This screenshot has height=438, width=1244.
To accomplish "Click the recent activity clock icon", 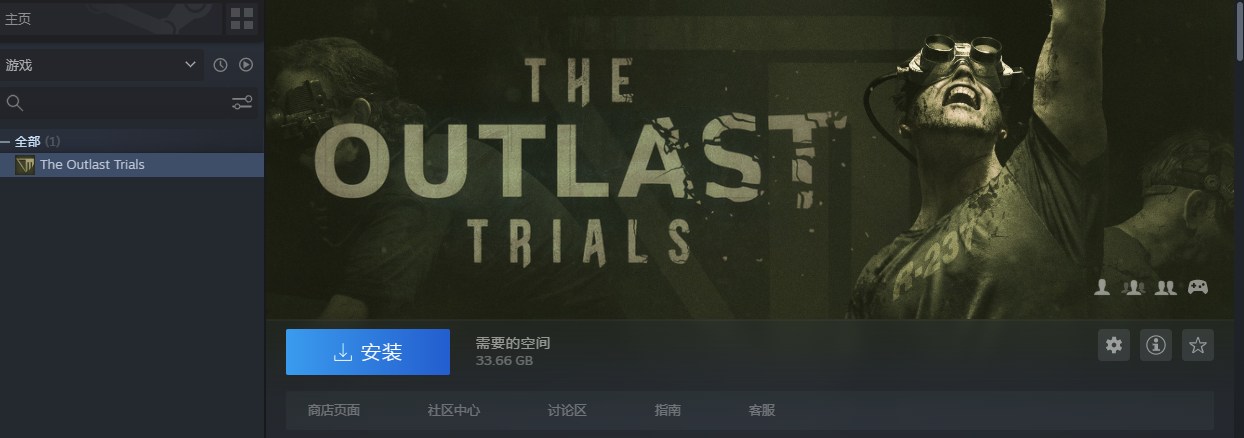I will click(221, 65).
